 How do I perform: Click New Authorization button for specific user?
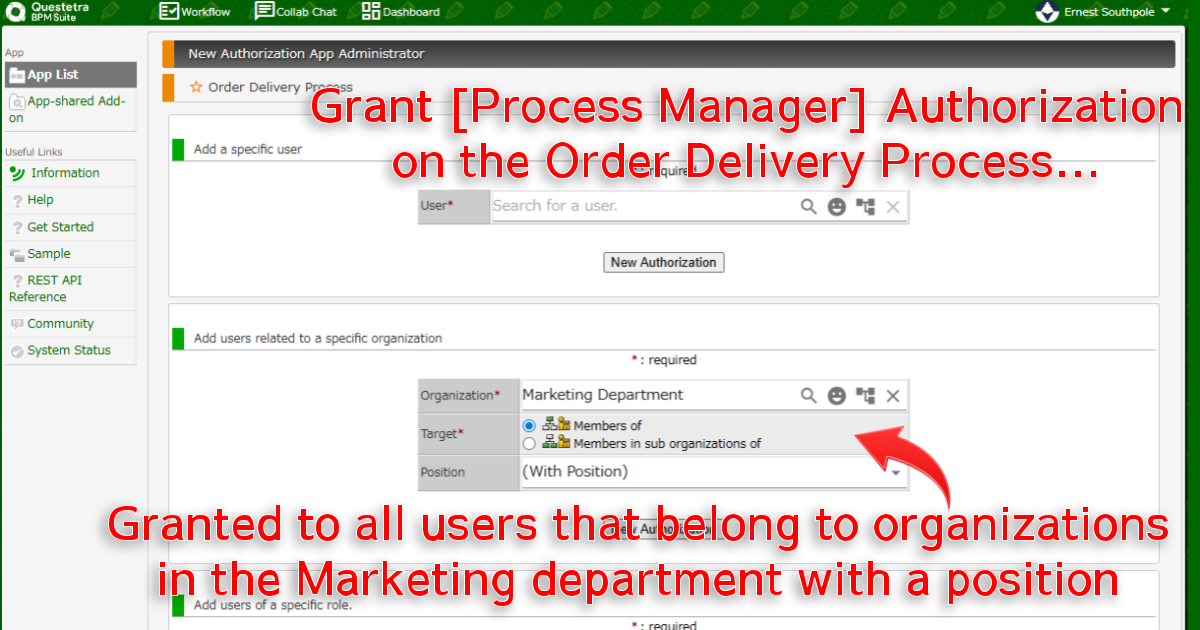point(664,262)
